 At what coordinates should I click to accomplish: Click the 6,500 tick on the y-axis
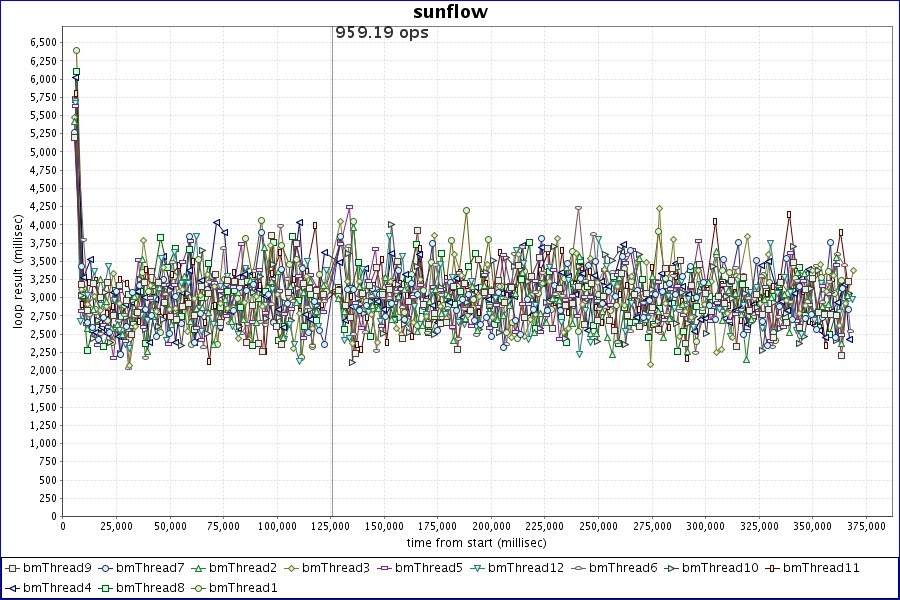tap(42, 43)
